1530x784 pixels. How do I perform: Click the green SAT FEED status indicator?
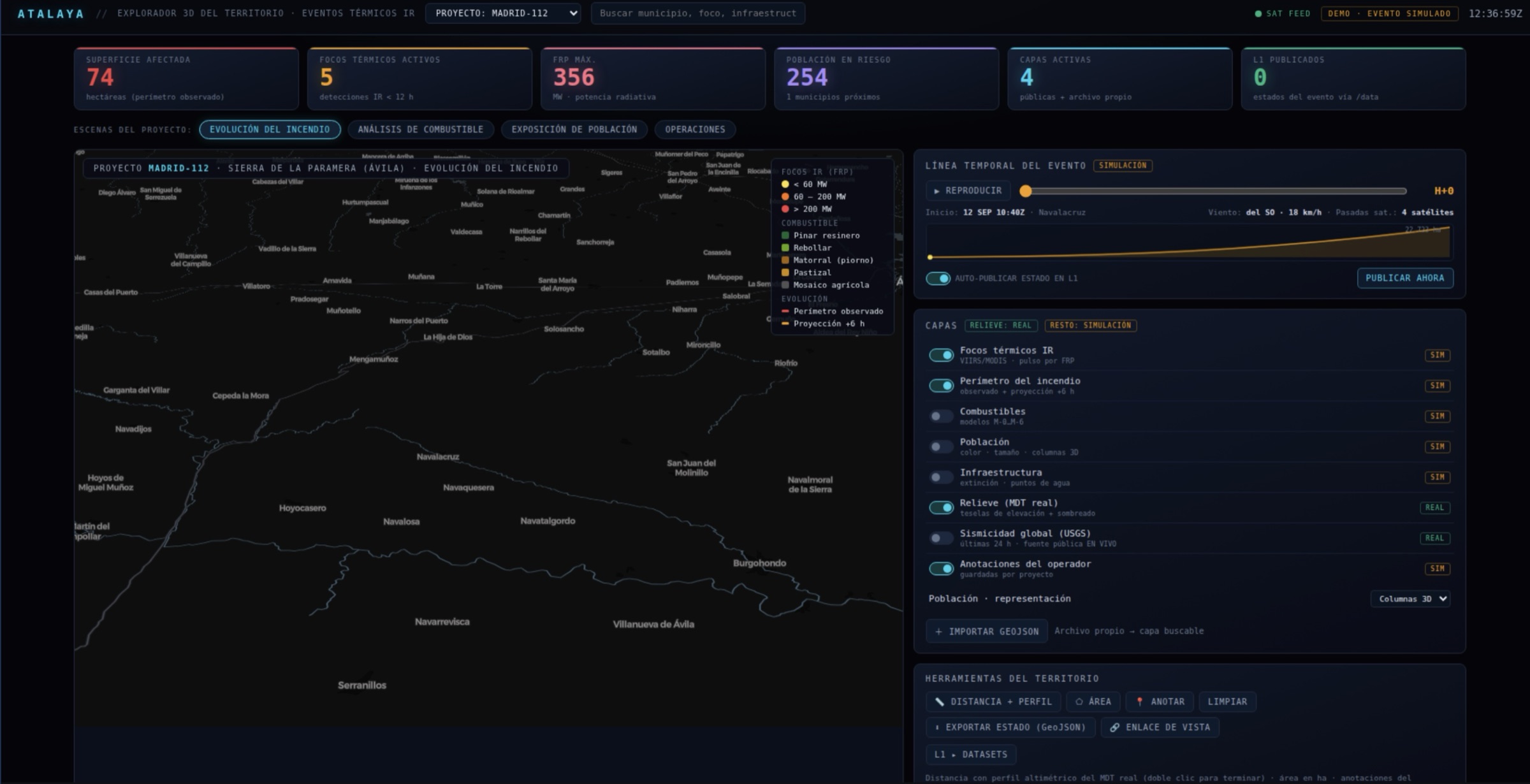[x=1258, y=13]
